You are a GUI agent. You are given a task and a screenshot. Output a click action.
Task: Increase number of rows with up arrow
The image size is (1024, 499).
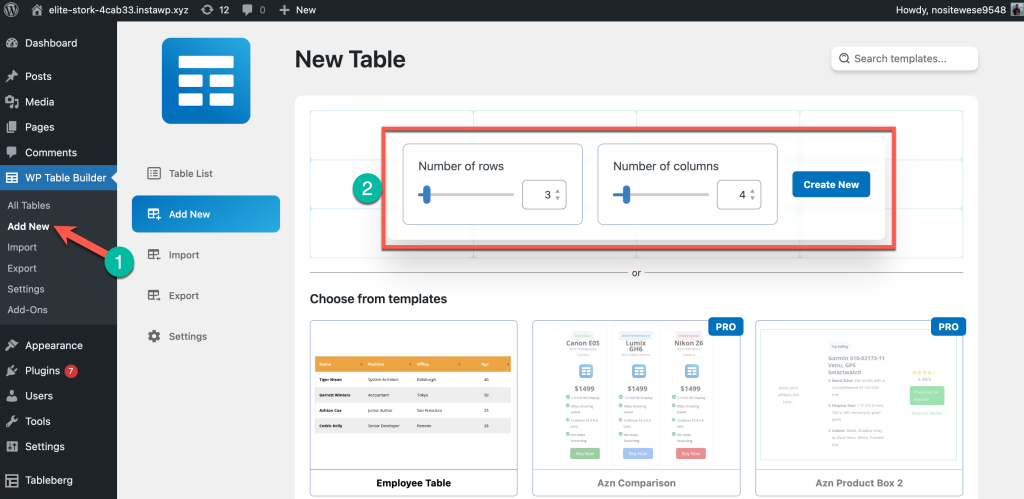(558, 191)
